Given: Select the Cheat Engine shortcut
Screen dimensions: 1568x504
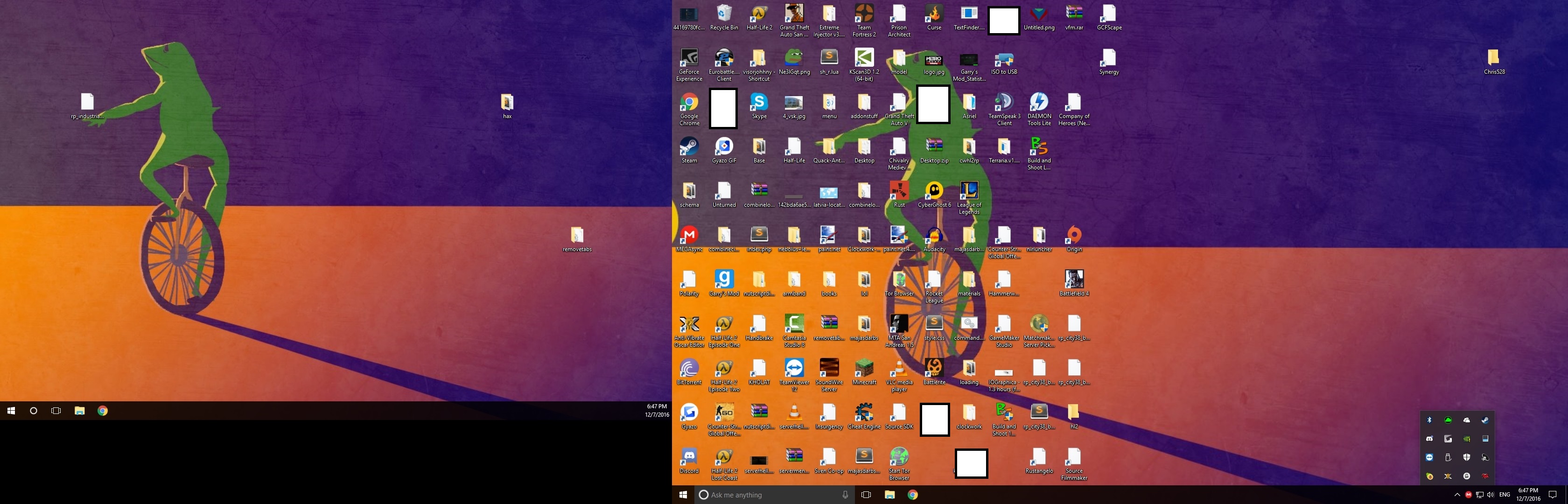Looking at the screenshot, I should click(864, 414).
